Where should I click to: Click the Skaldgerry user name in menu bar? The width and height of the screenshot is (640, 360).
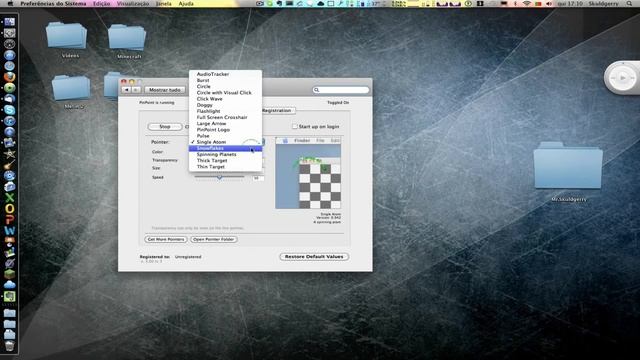[x=603, y=4]
